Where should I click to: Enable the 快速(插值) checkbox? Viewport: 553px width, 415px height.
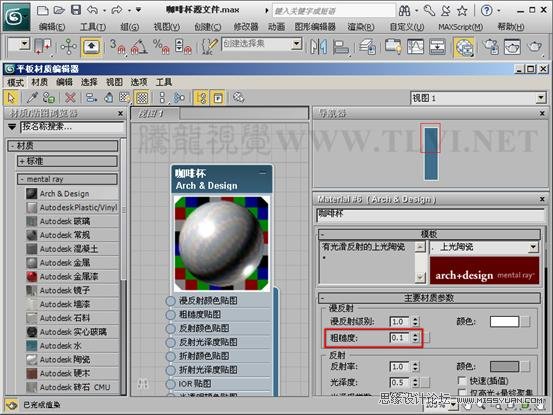(462, 381)
